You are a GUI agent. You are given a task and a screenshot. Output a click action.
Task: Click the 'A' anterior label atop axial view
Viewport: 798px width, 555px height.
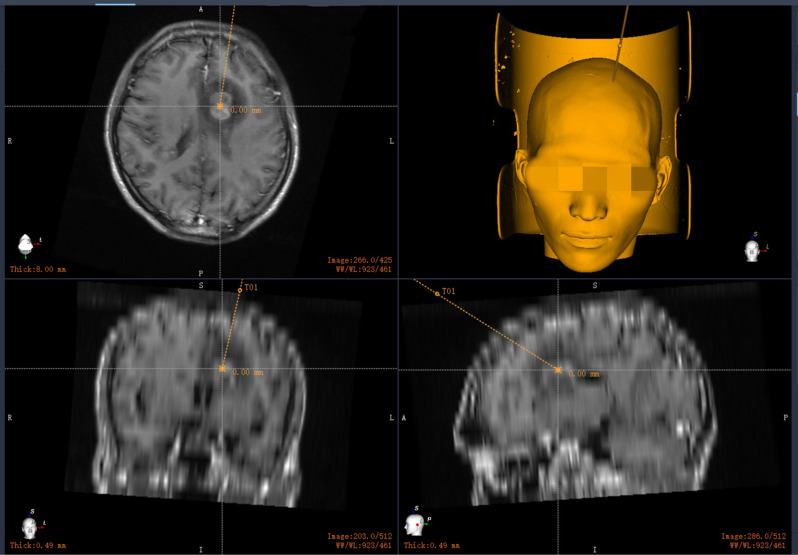tap(201, 10)
